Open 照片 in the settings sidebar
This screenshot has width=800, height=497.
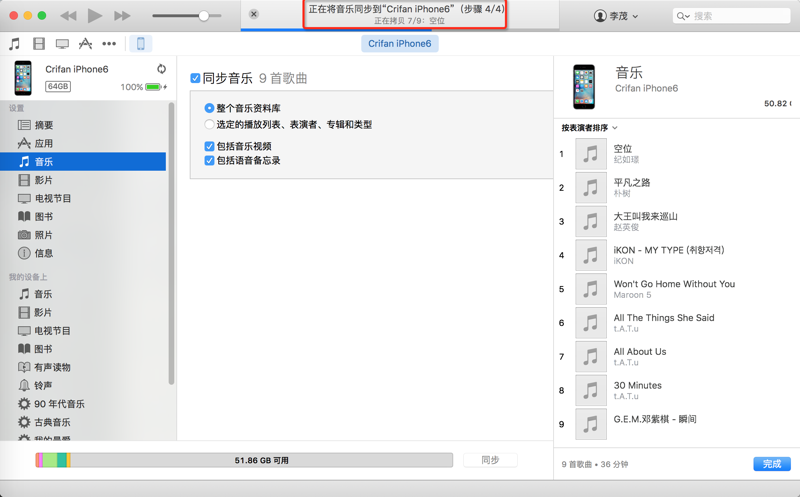pos(83,235)
